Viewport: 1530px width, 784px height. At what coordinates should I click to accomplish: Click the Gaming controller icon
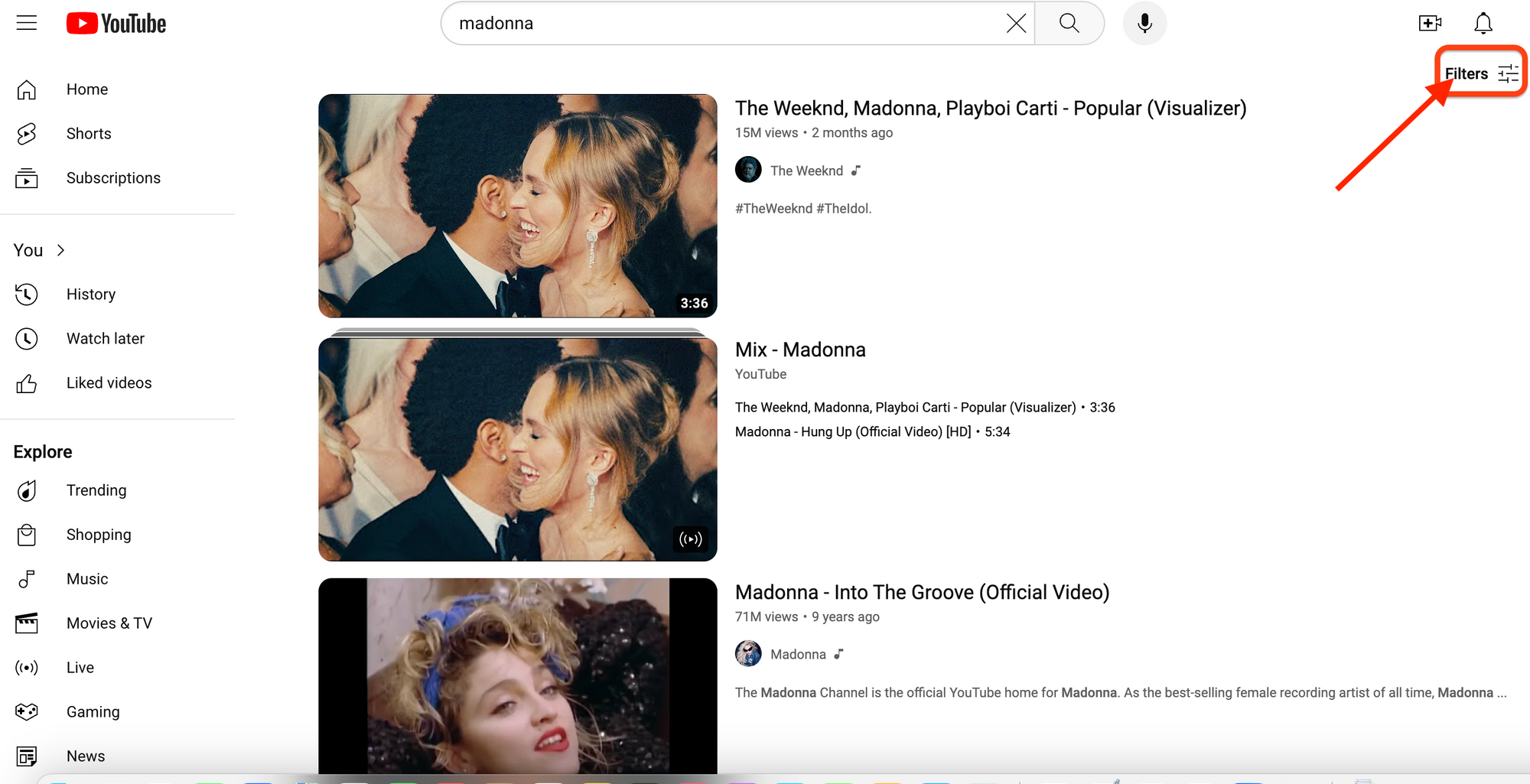point(27,712)
